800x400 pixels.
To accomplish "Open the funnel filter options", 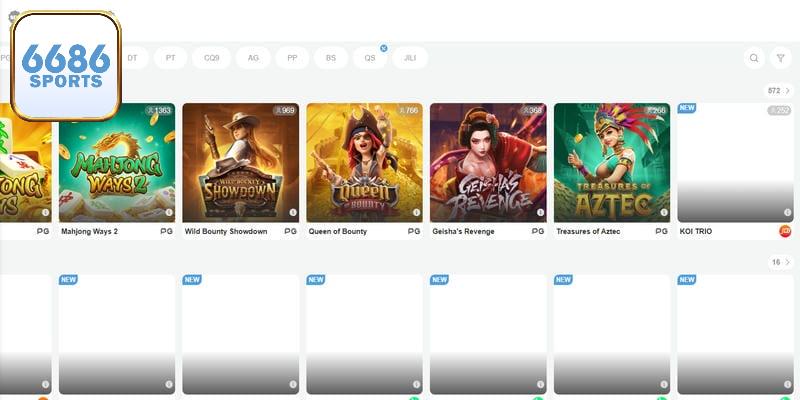I will click(x=780, y=58).
